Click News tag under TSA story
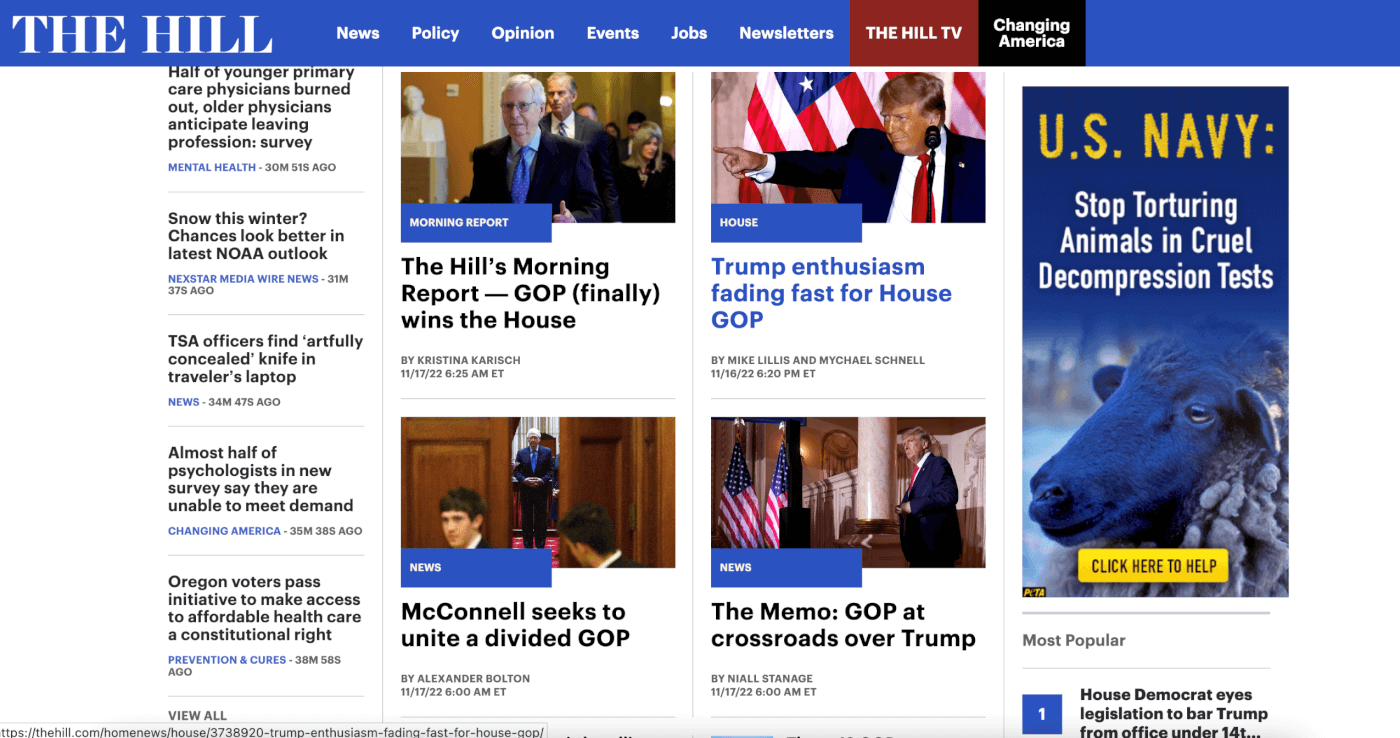This screenshot has height=738, width=1400. coord(184,402)
